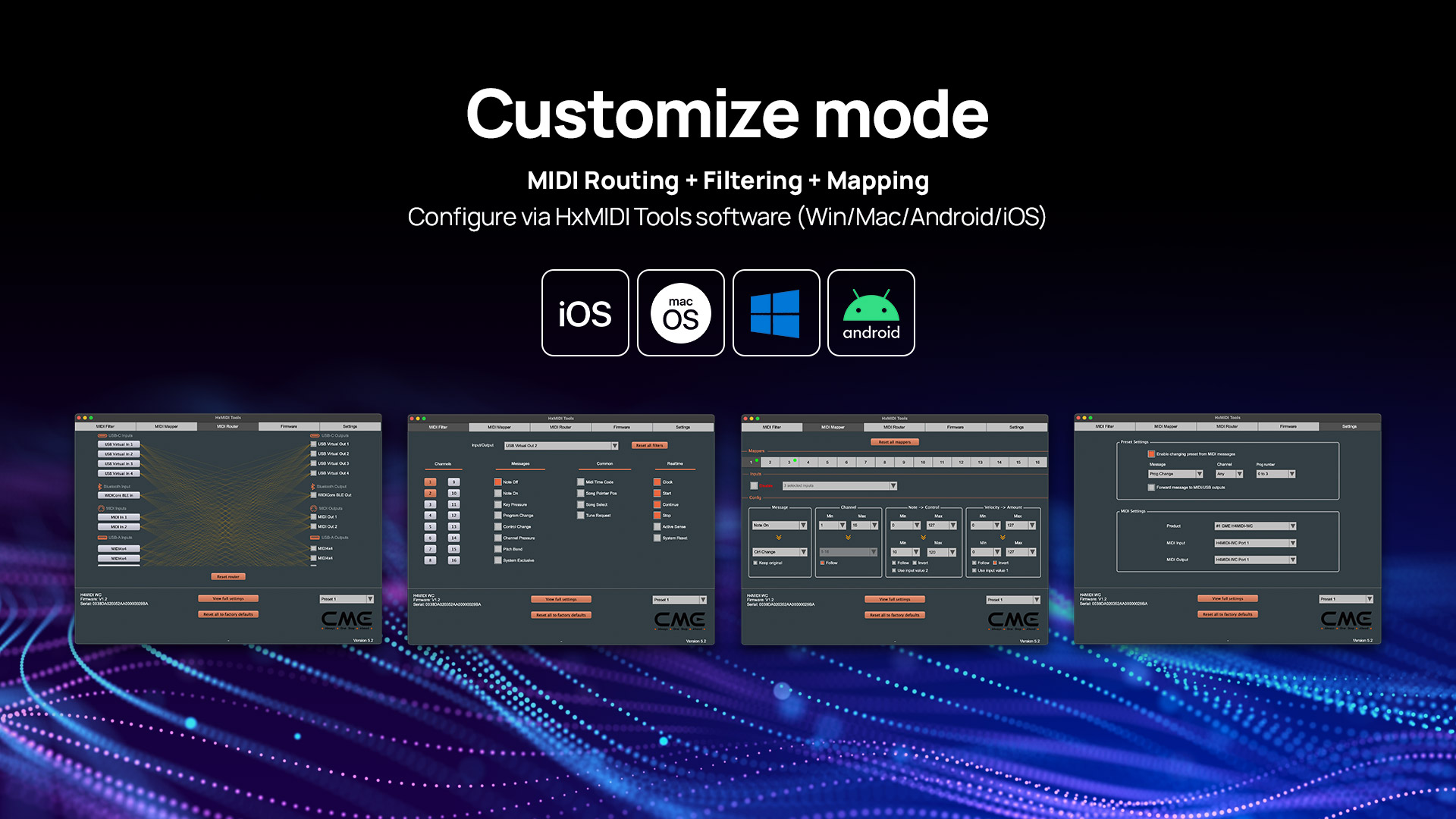This screenshot has height=819, width=1456.
Task: Click the iOS platform icon
Action: tap(585, 313)
